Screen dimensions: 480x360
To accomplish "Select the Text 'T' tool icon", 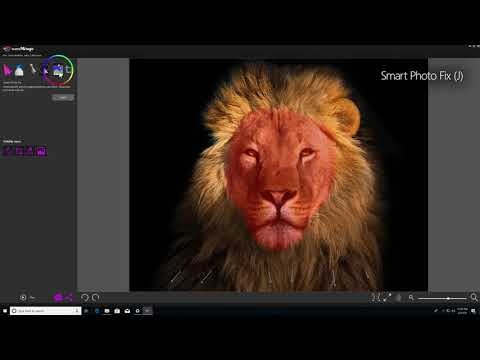I will coord(68,69).
